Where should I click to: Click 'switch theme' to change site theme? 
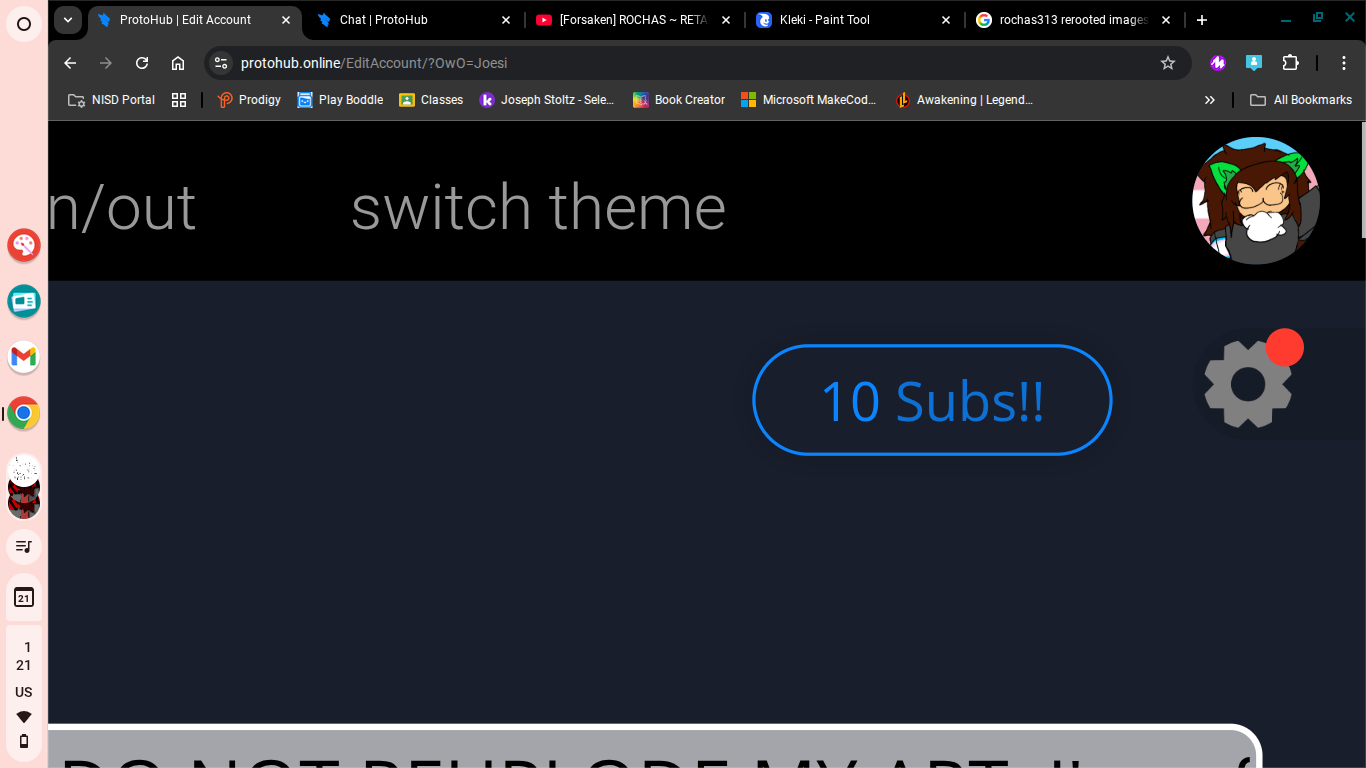tap(538, 207)
